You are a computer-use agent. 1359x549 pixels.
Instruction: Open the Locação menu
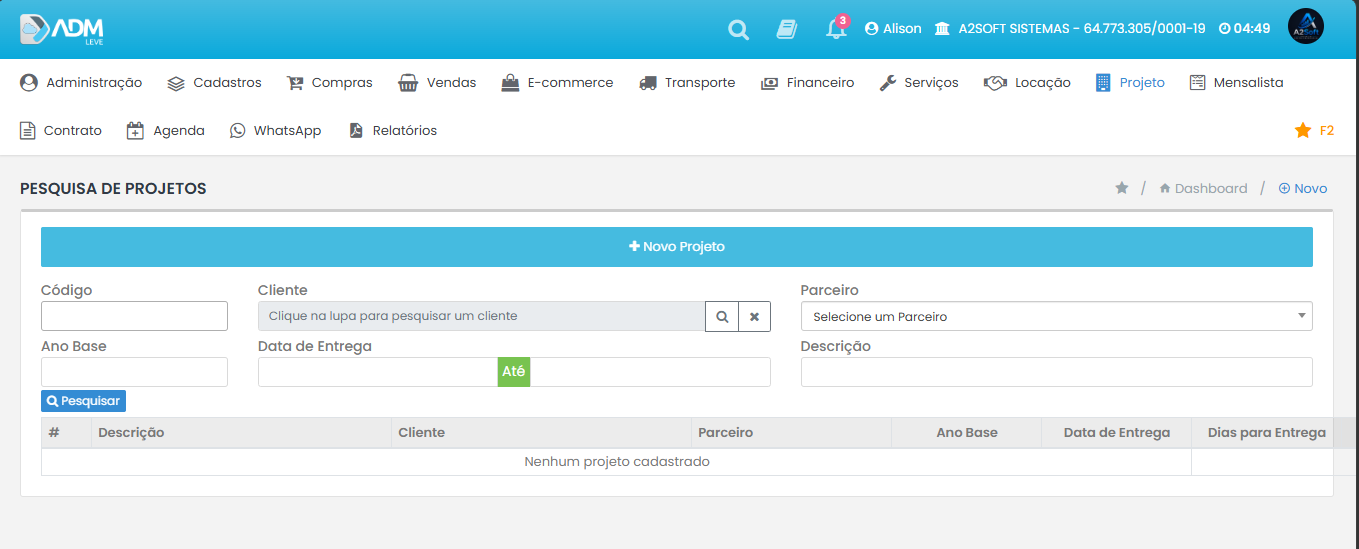pyautogui.click(x=1027, y=83)
